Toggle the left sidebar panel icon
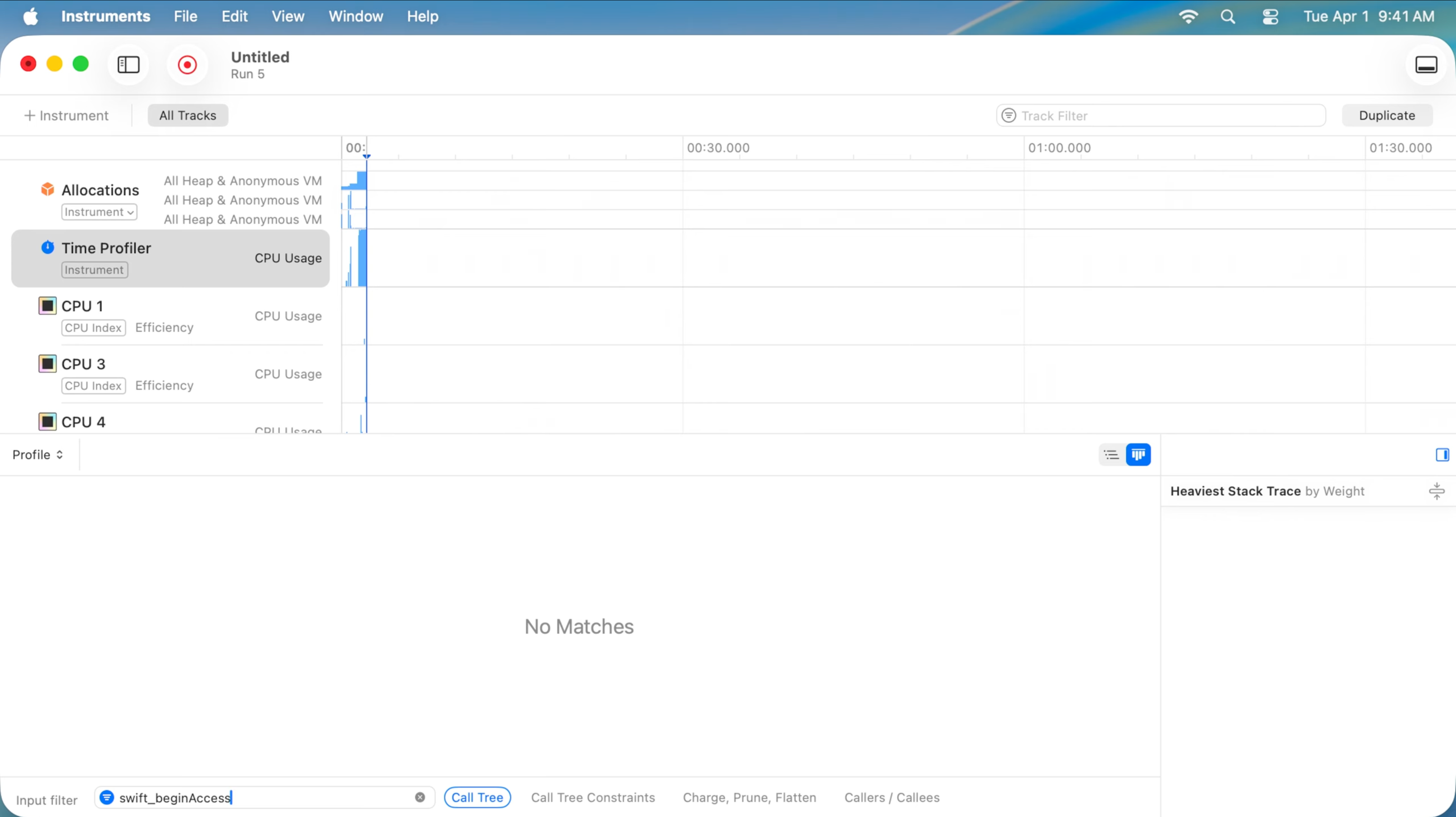Image resolution: width=1456 pixels, height=817 pixels. [128, 65]
